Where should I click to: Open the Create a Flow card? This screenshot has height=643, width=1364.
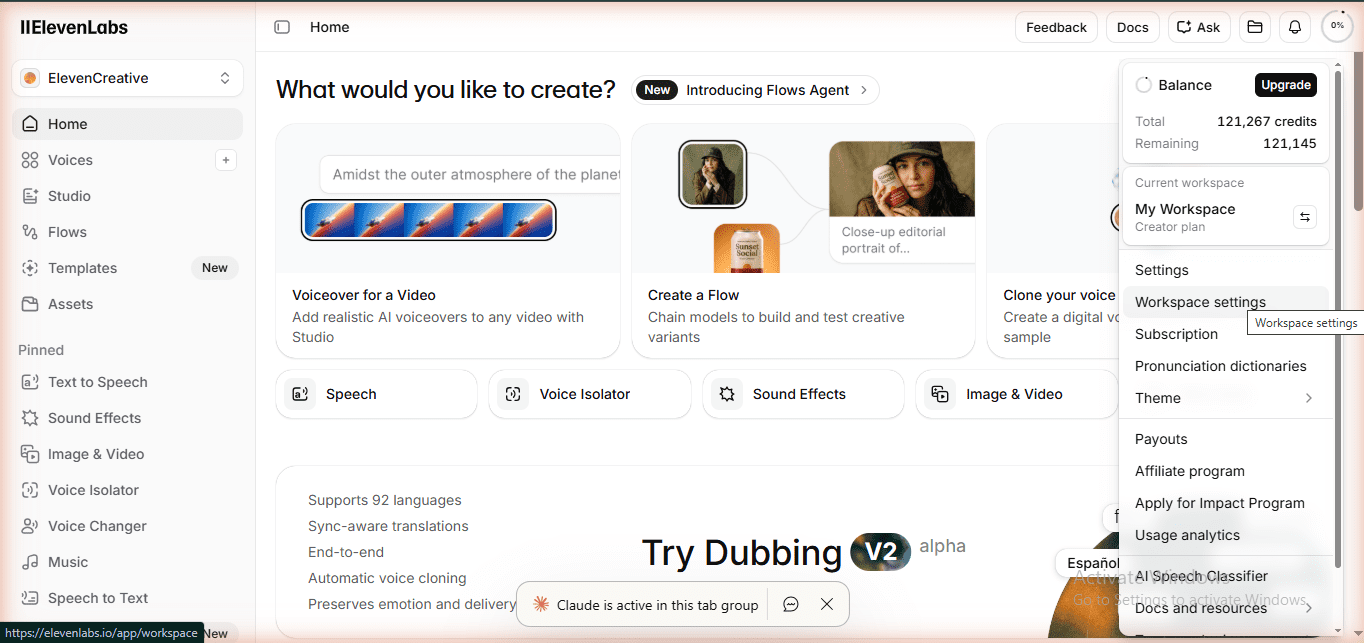tap(803, 241)
